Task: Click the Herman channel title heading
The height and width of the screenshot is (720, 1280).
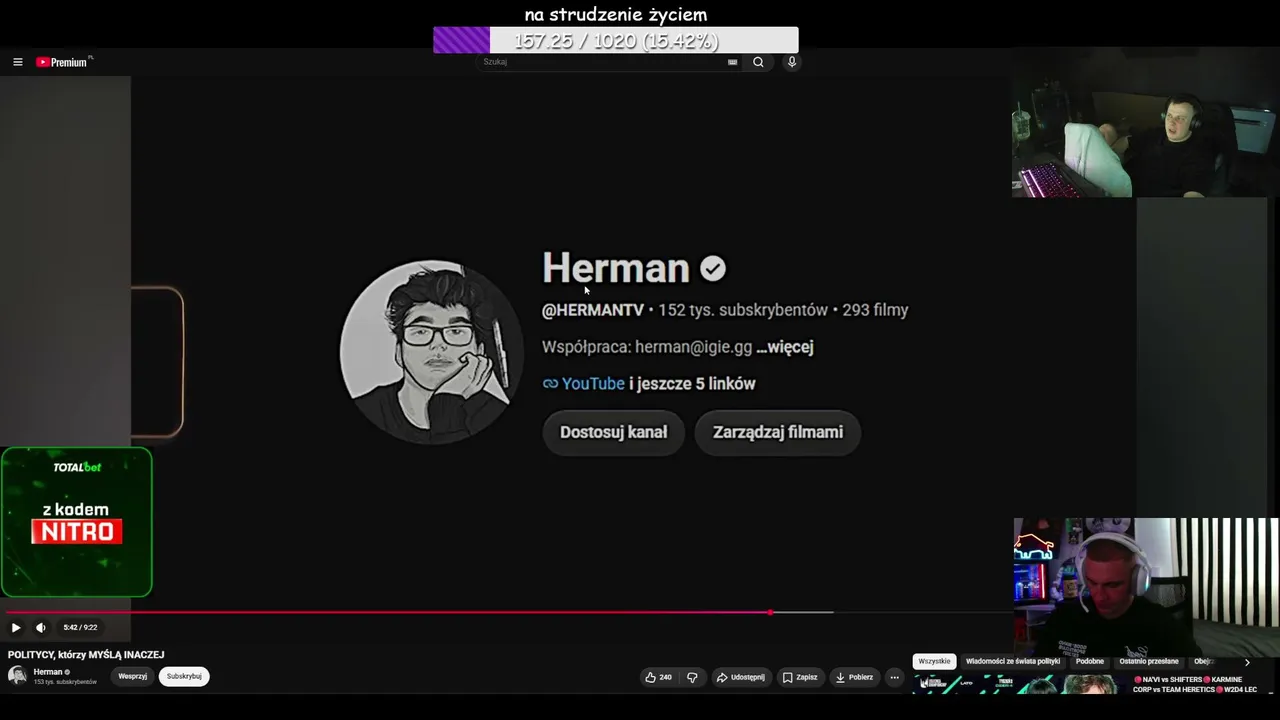Action: tap(616, 268)
